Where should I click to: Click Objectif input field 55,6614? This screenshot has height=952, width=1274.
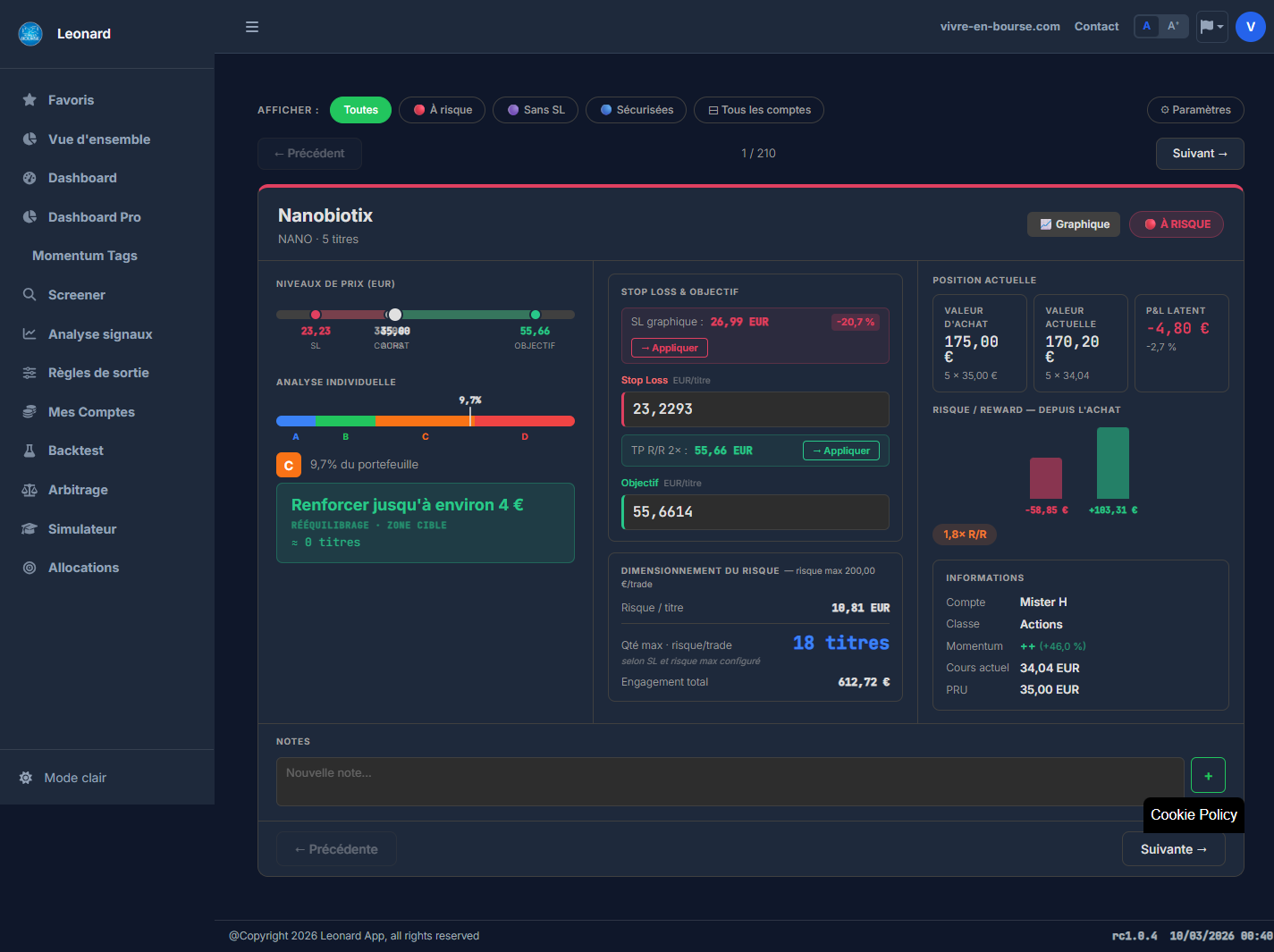755,512
